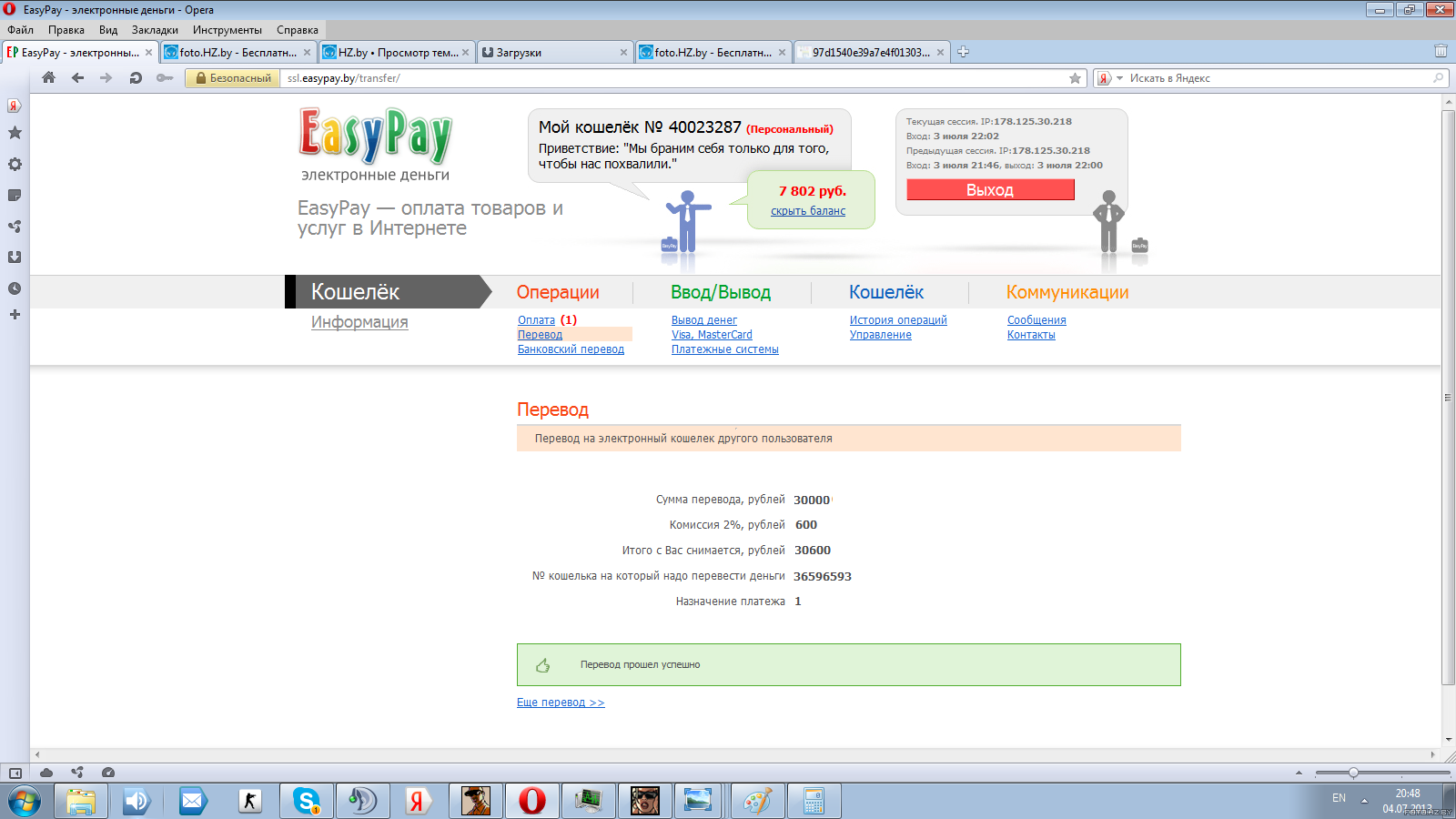Screen dimensions: 1456x819
Task: Open the Платежные системы link
Action: [724, 349]
